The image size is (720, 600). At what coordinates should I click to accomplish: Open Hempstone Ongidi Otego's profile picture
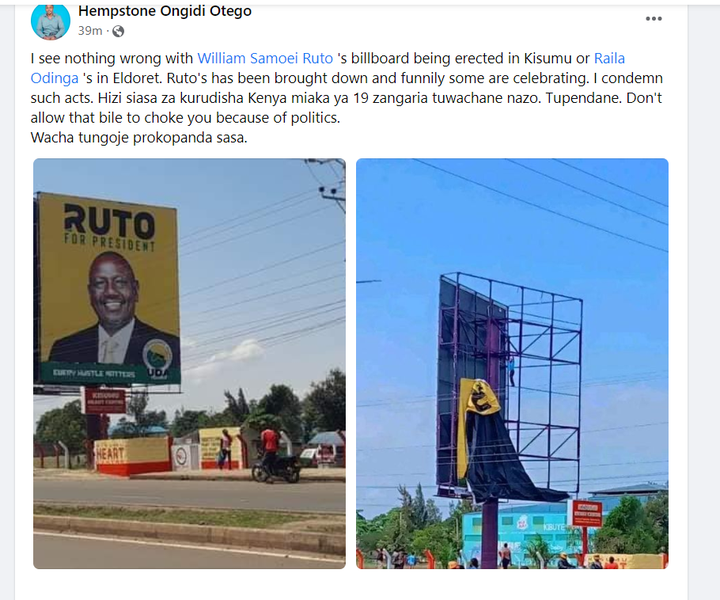pos(51,20)
